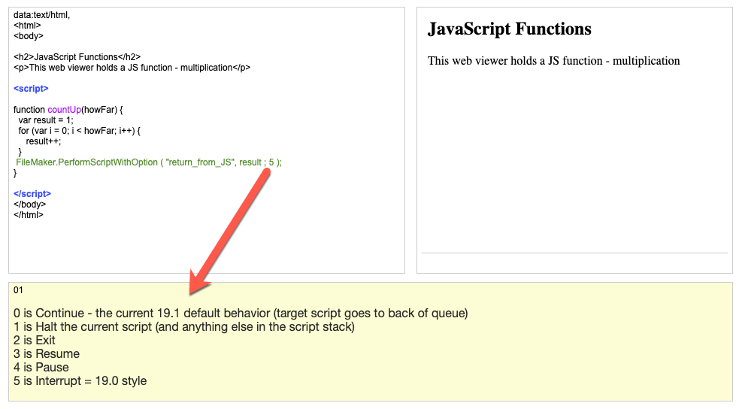Click the opening <body> tag line
This screenshot has width=739, height=409.
pos(28,36)
